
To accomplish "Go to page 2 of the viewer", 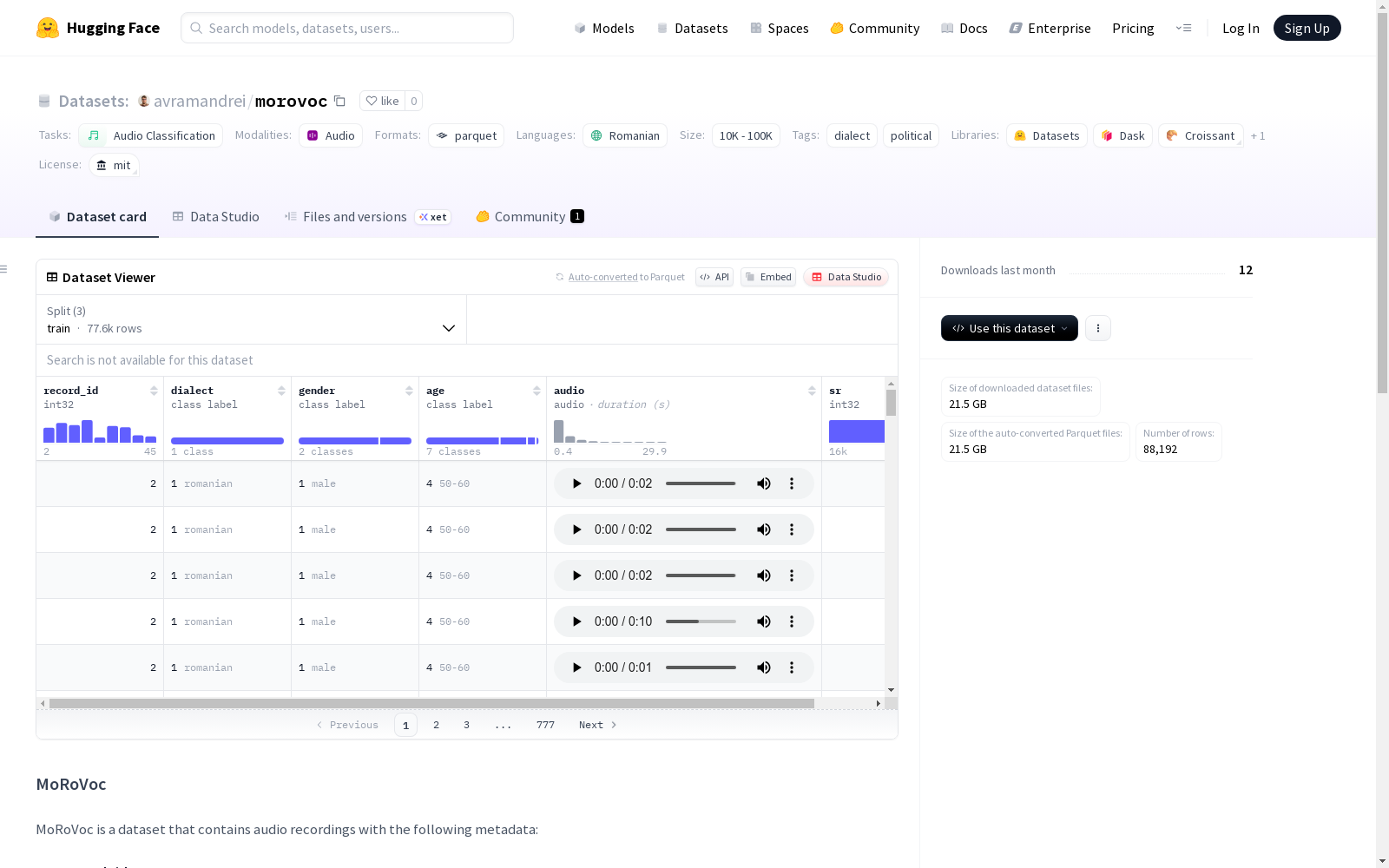I will (436, 725).
